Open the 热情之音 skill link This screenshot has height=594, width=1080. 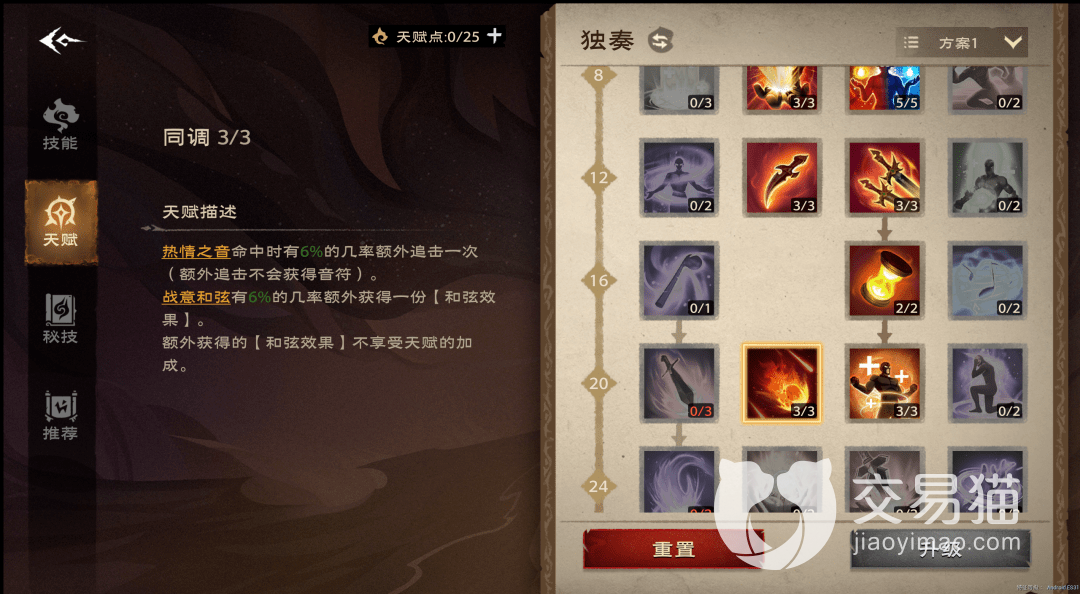point(196,252)
